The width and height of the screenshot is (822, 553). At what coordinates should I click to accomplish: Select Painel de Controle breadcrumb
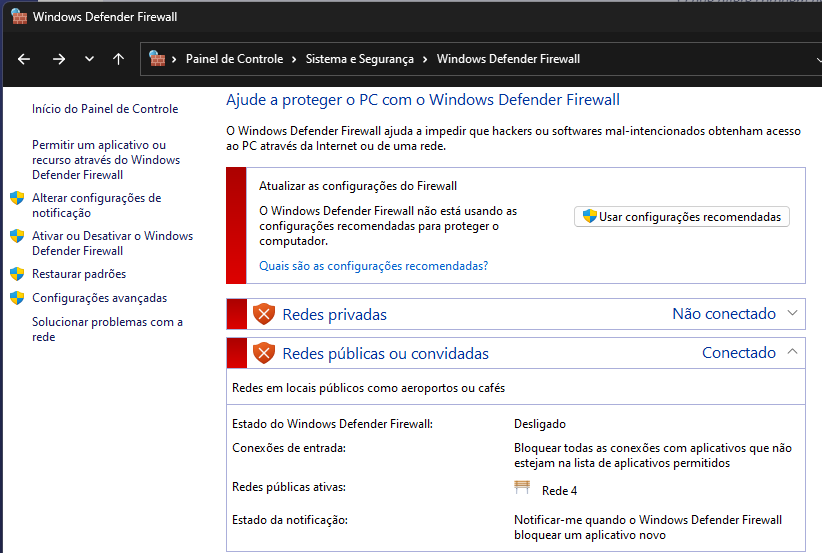pyautogui.click(x=234, y=59)
